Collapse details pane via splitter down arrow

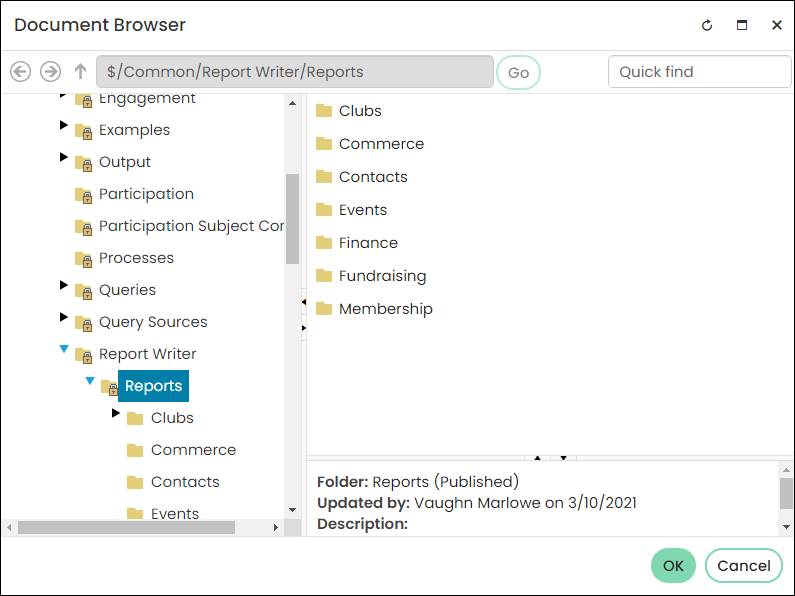point(563,458)
